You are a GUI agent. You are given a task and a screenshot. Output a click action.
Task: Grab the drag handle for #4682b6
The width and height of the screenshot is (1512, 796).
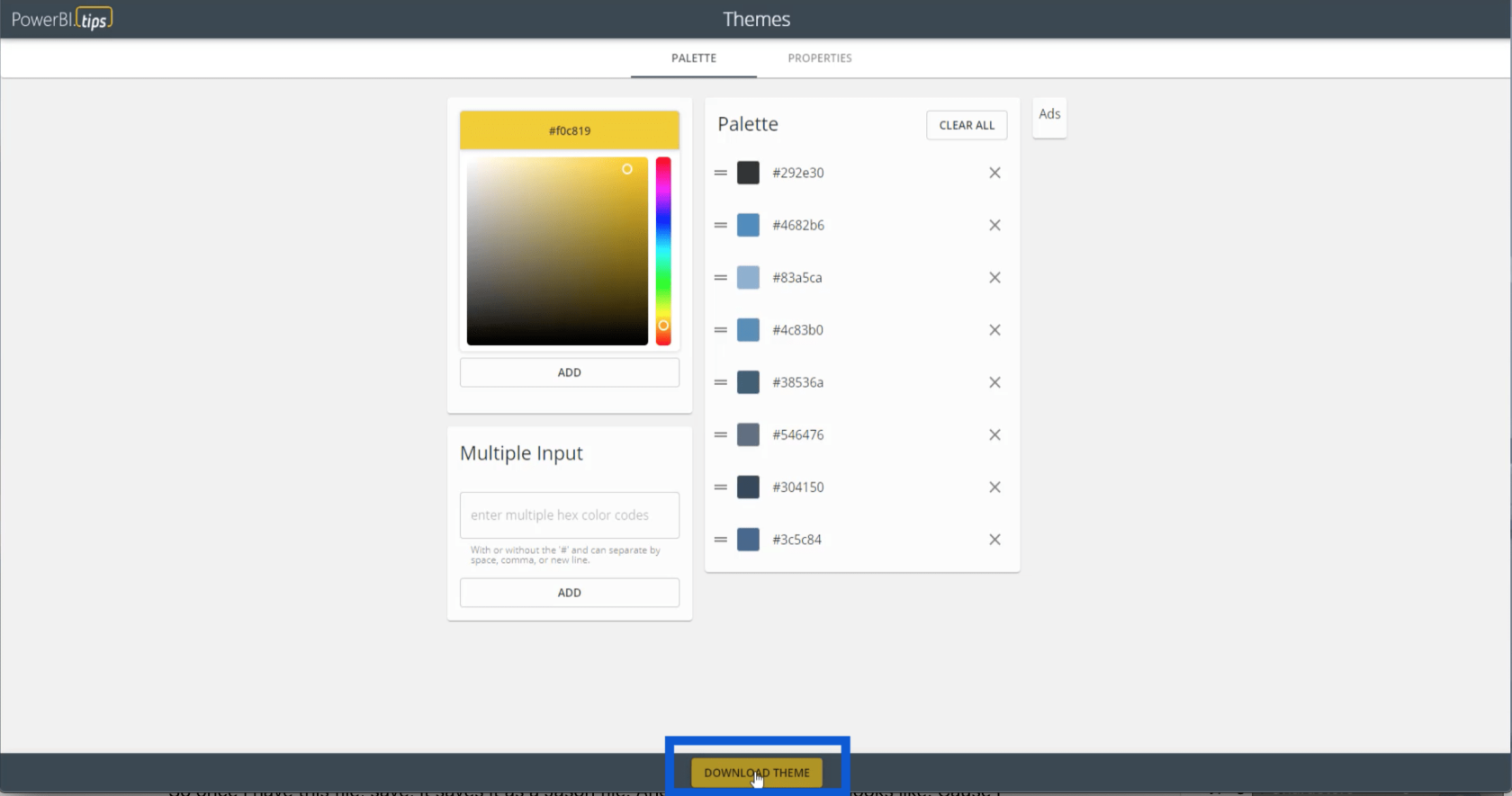tap(721, 225)
